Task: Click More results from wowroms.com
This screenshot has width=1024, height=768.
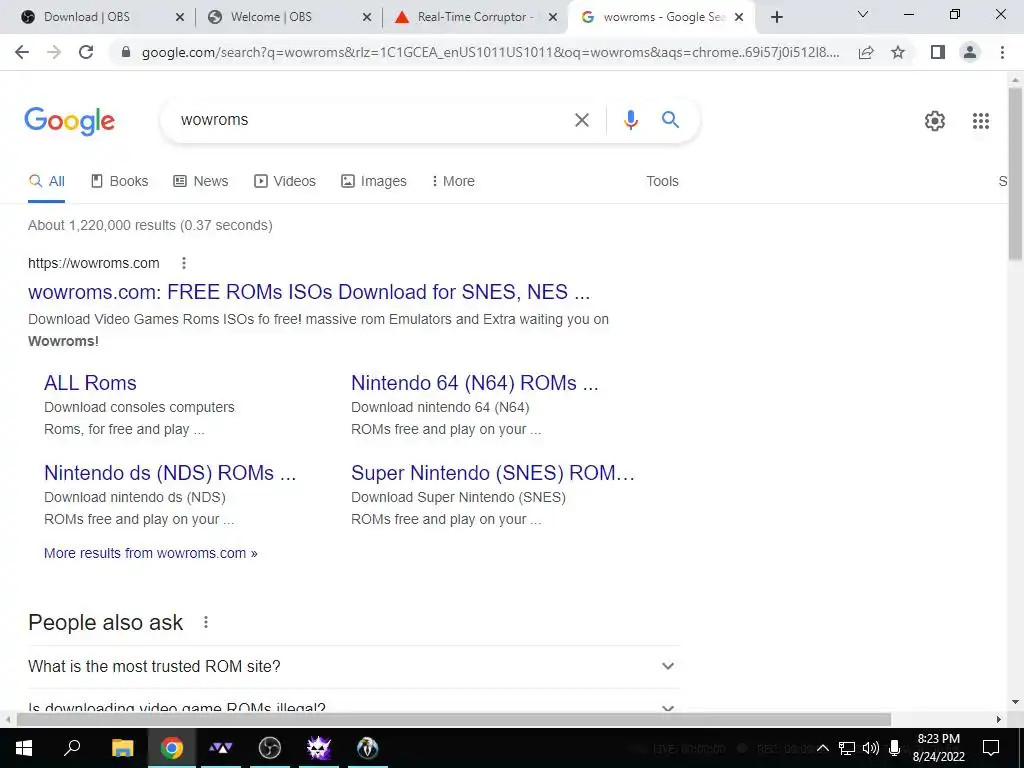Action: point(150,553)
